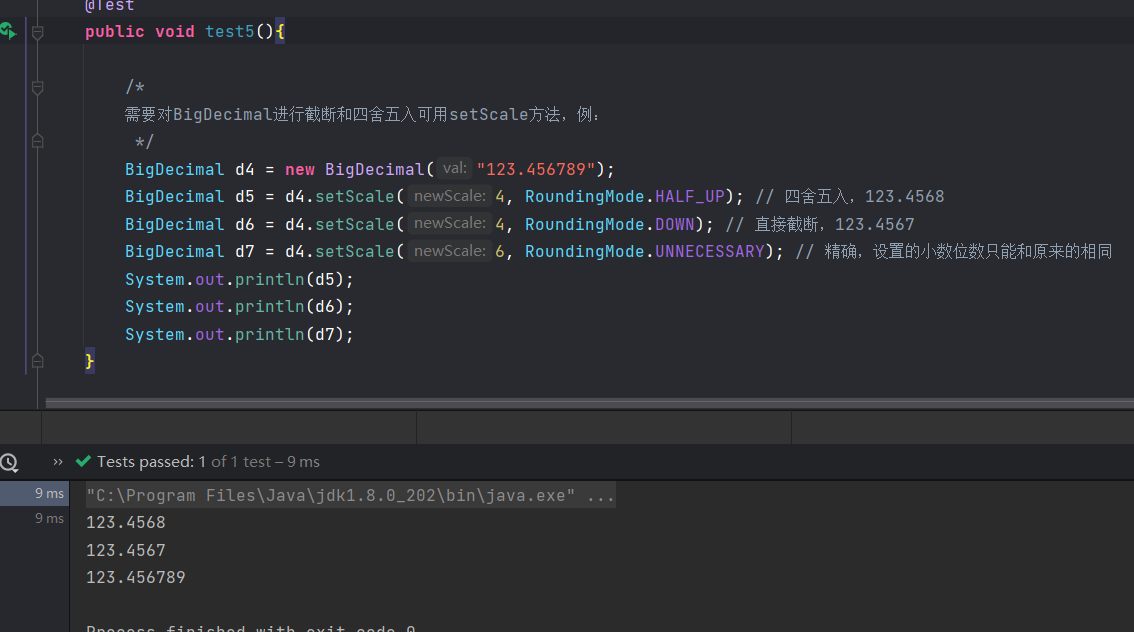The width and height of the screenshot is (1134, 632).
Task: Select the highlighted 9 ms test row
Action: [x=35, y=493]
